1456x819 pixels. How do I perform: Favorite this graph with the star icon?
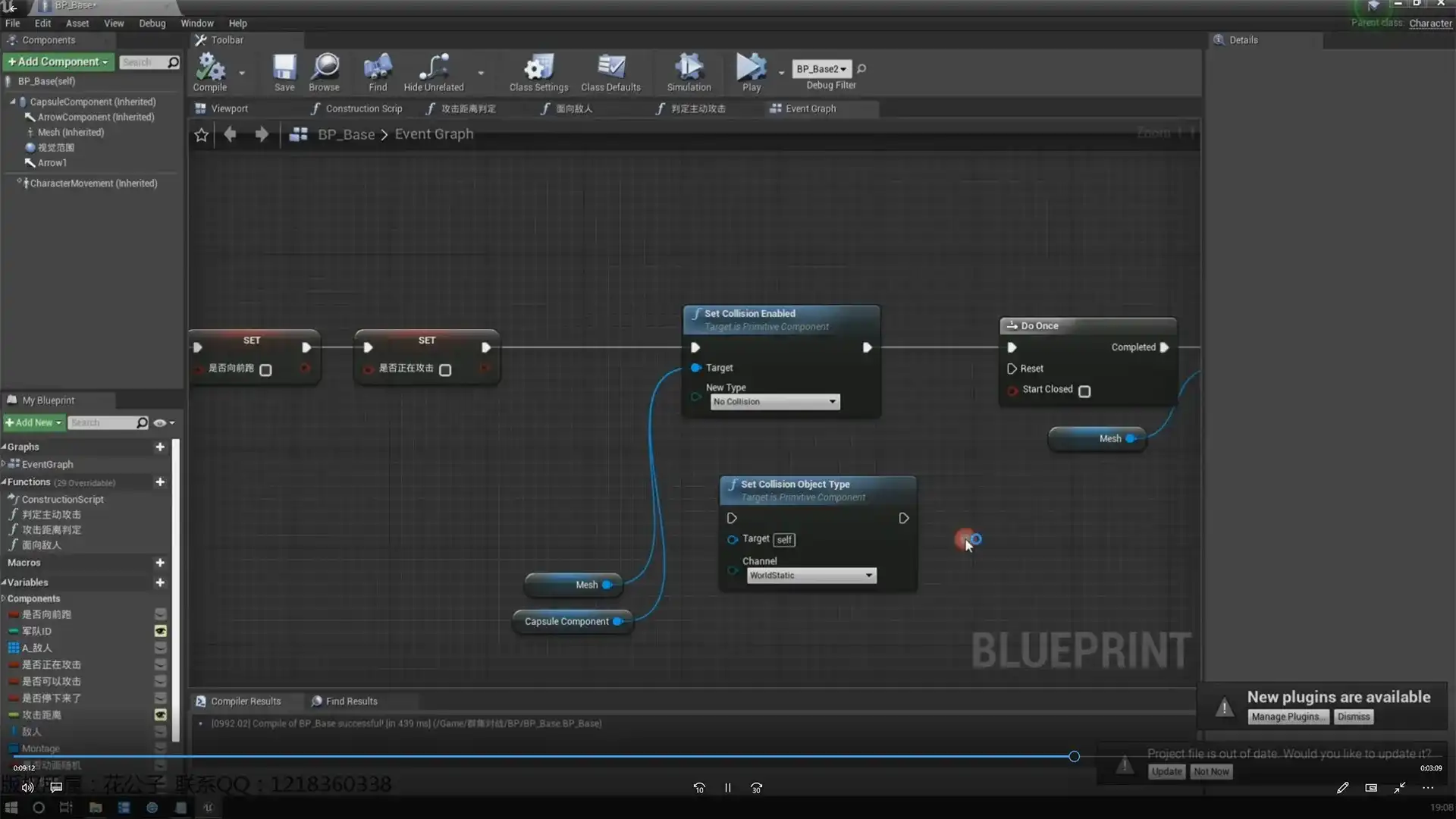click(201, 135)
